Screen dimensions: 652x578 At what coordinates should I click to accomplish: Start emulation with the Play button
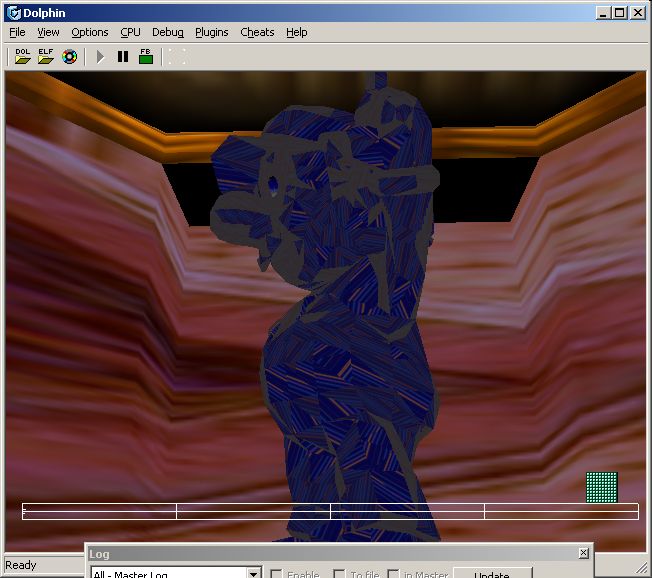(x=100, y=57)
